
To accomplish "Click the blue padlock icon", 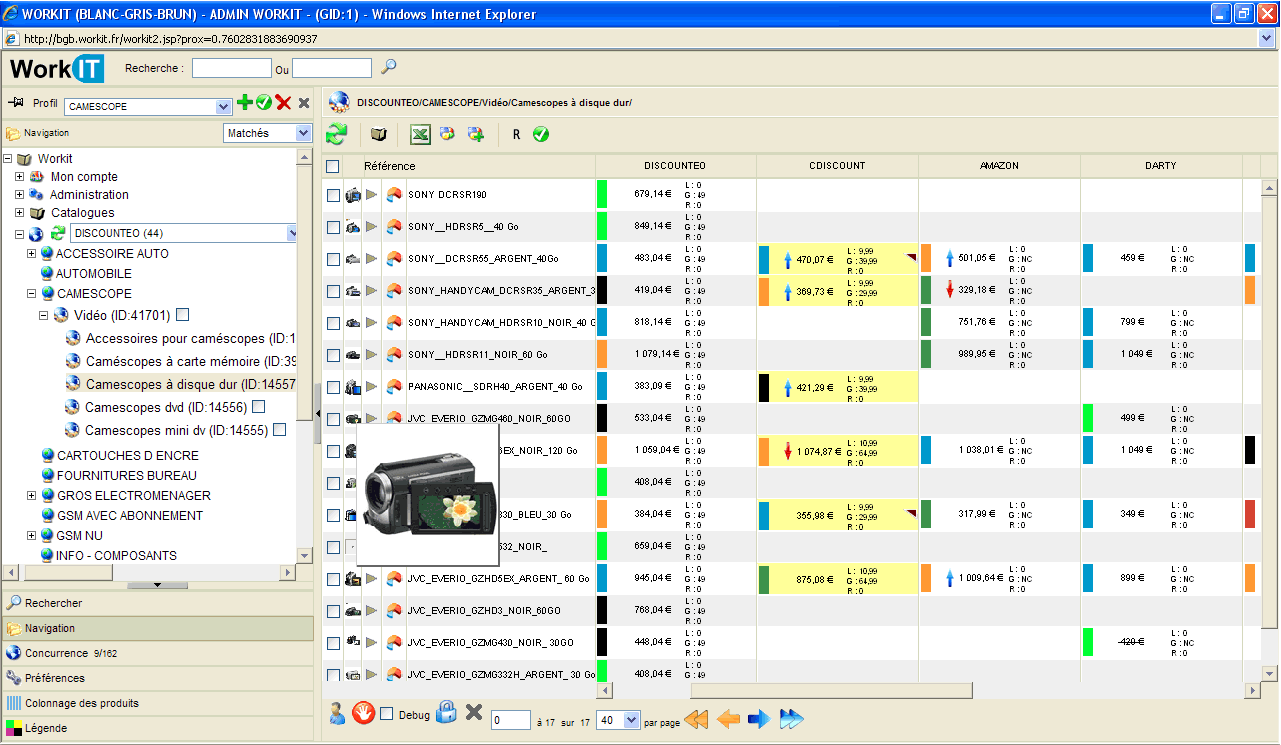I will (447, 712).
